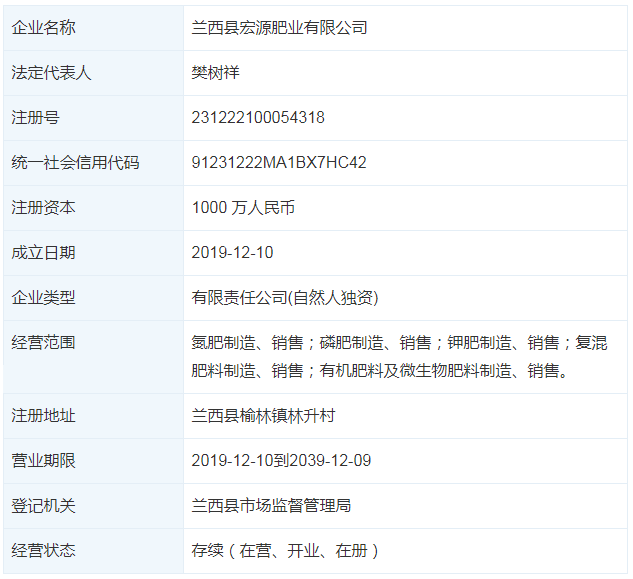633x579 pixels.
Task: Click the 注册资本 label cell
Action: click(43, 208)
